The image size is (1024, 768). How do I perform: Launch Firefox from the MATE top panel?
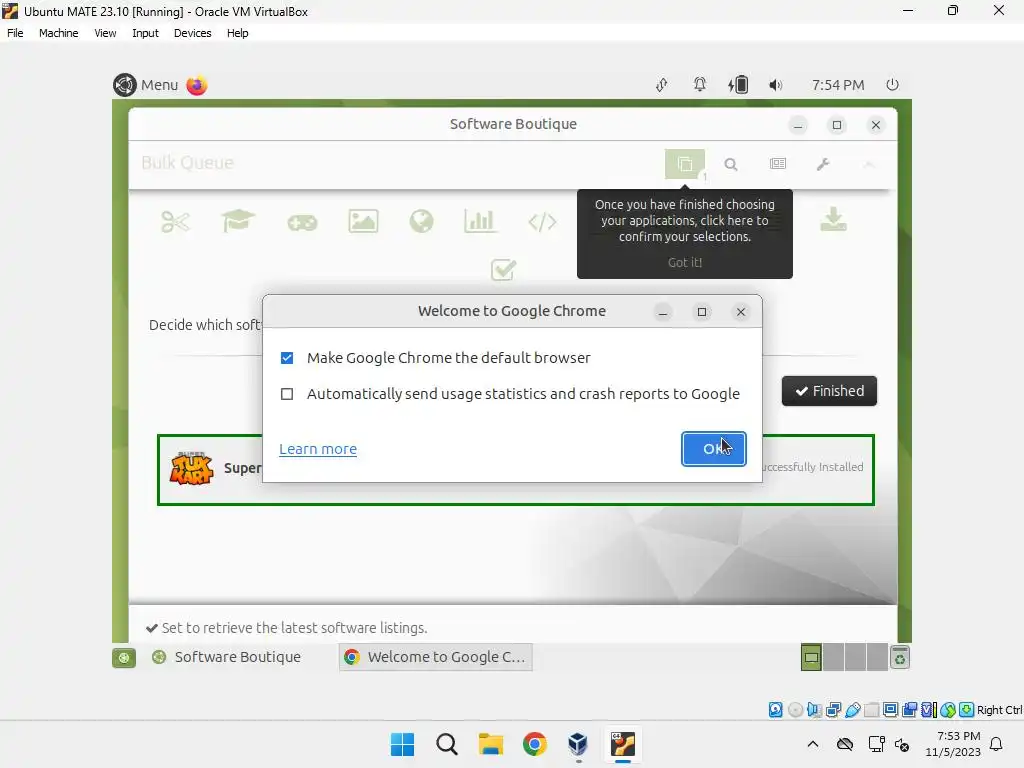197,85
